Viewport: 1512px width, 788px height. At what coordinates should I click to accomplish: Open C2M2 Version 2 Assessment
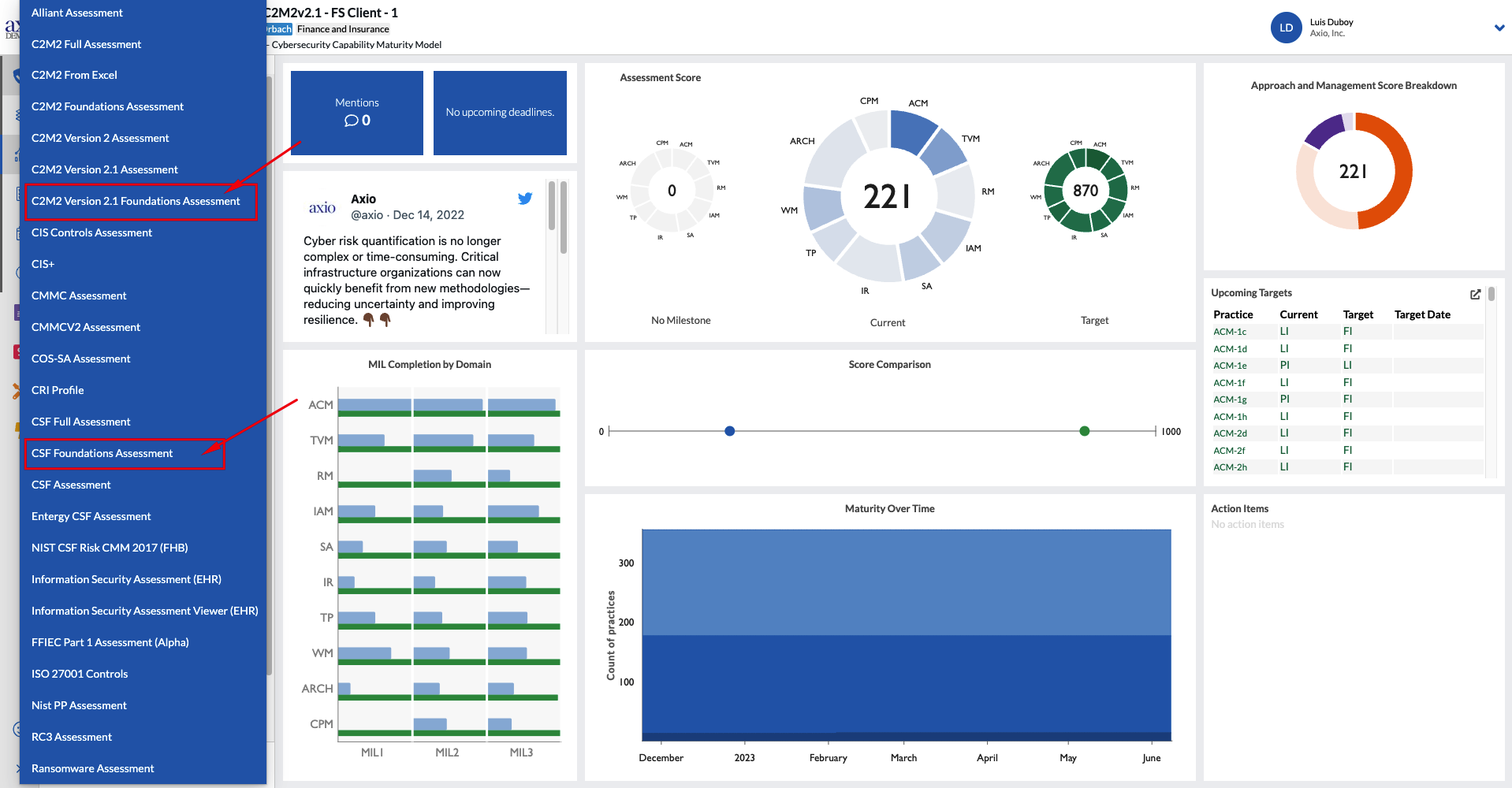(100, 138)
